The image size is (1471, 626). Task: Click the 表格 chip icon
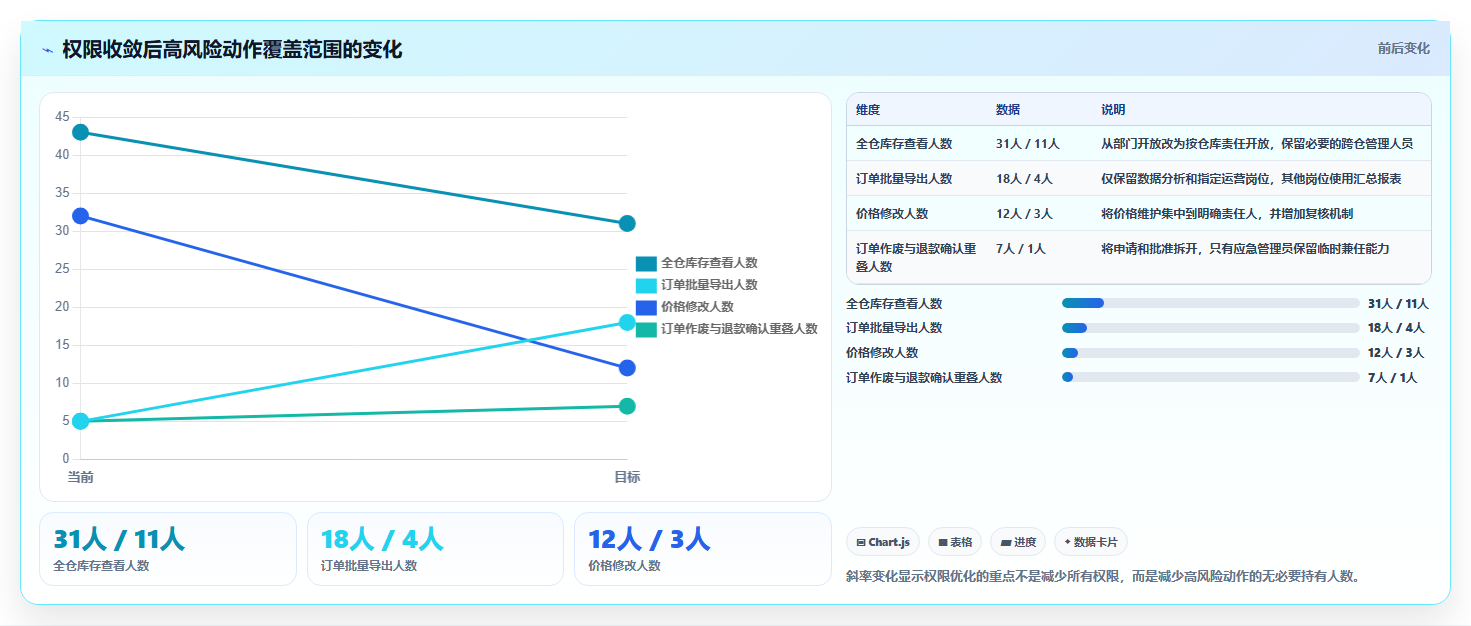point(942,542)
